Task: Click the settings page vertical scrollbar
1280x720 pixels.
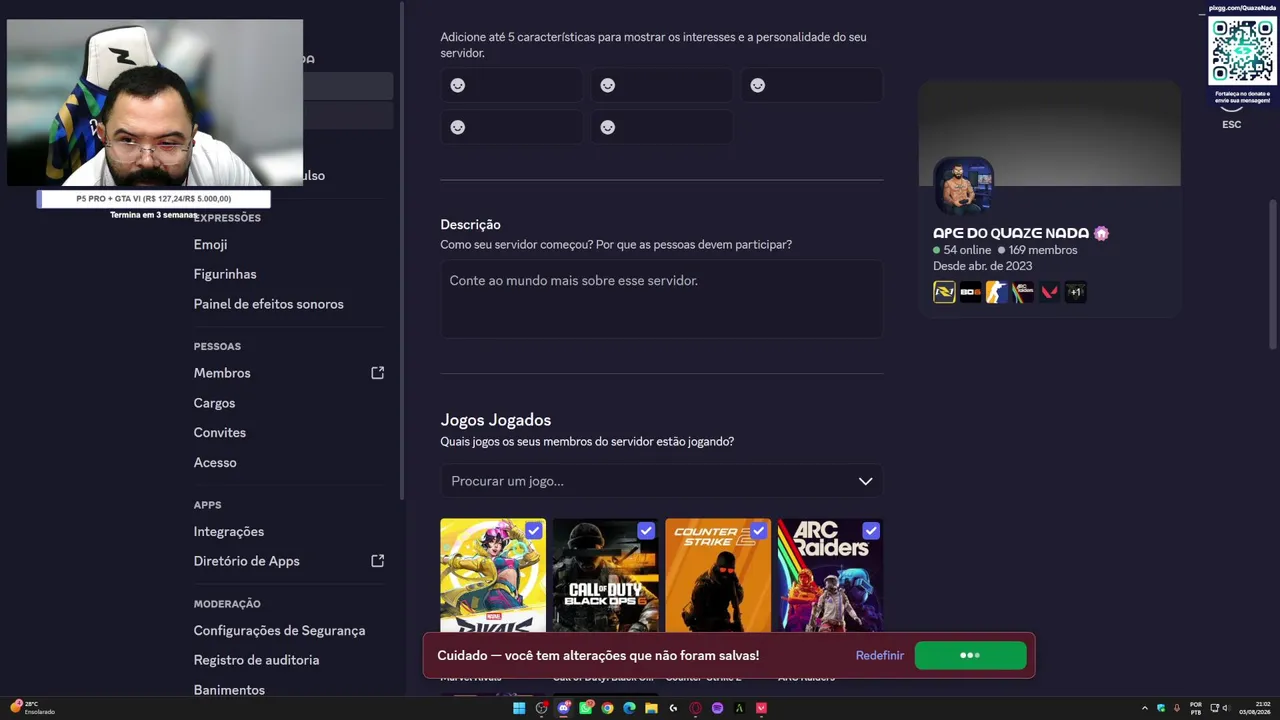Action: (x=1273, y=275)
